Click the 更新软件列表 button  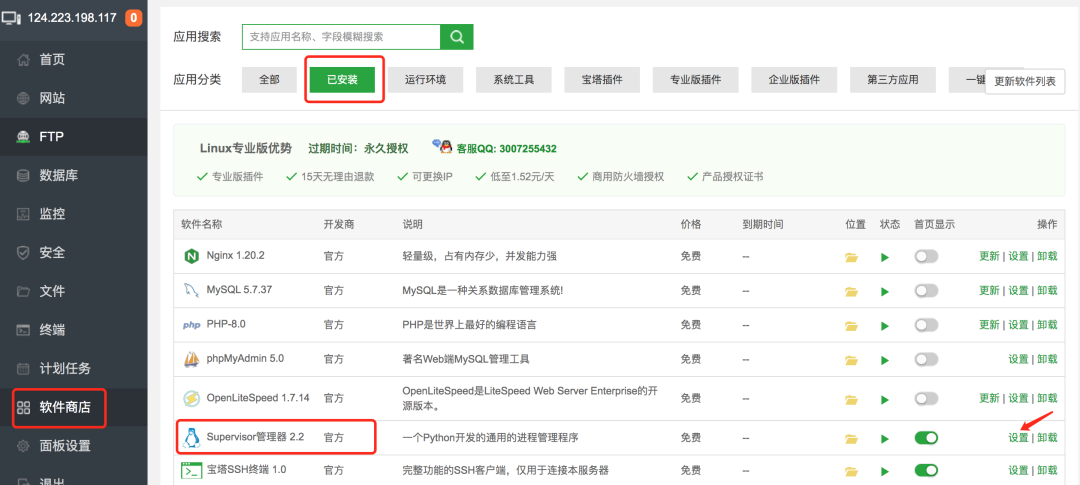click(1026, 81)
